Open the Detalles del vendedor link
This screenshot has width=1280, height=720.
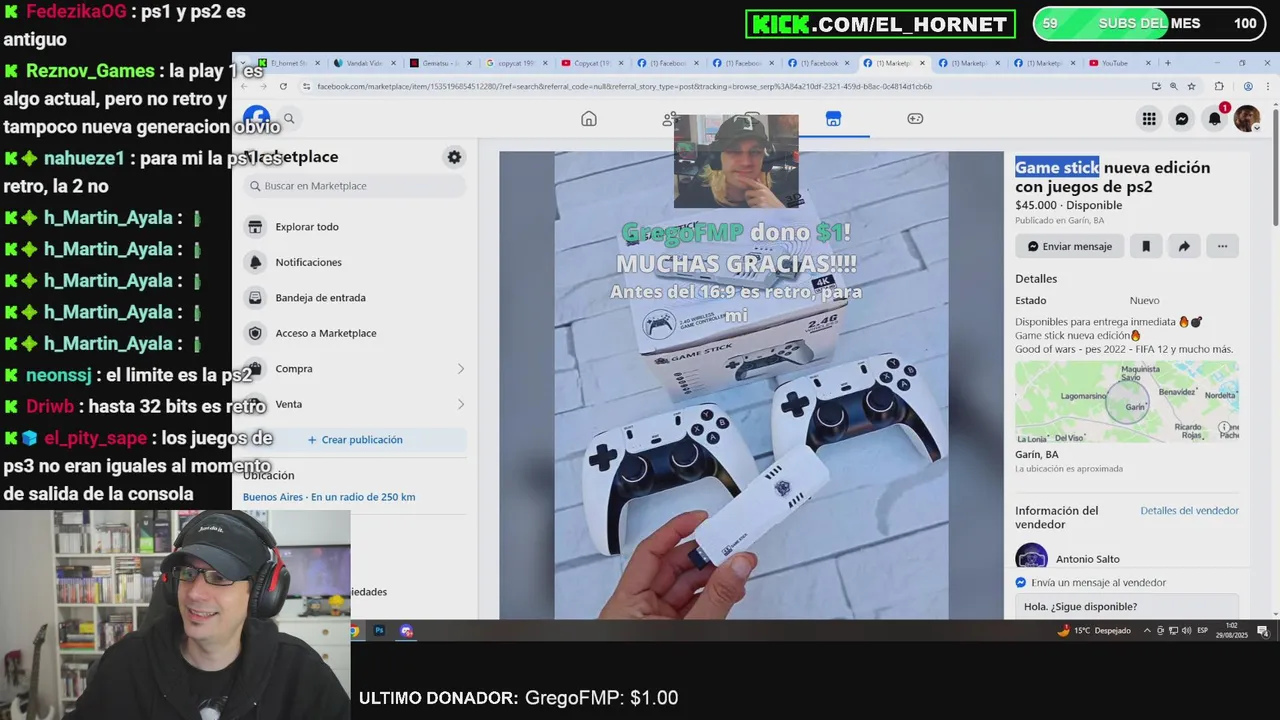coord(1189,511)
